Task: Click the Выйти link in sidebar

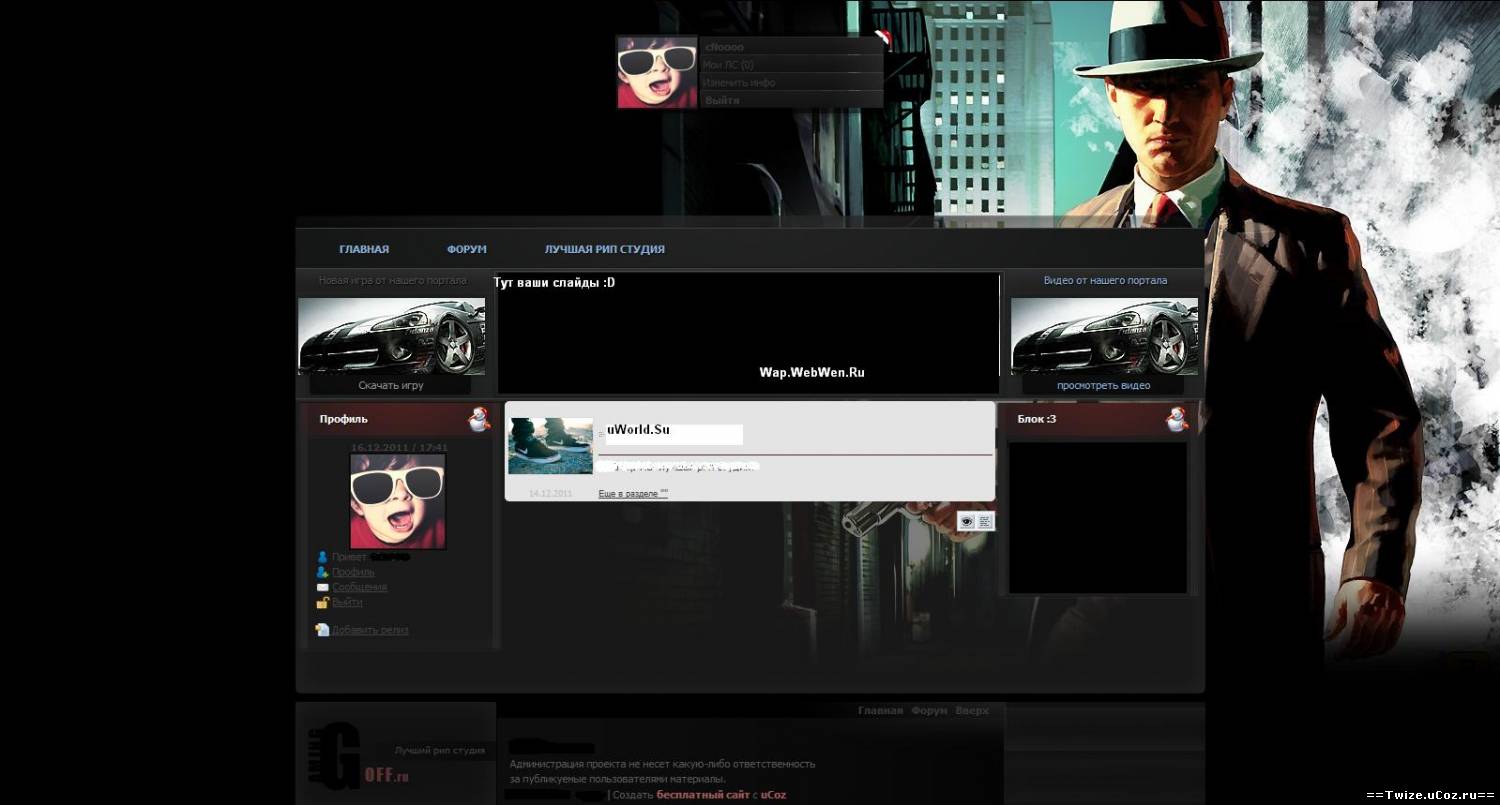Action: (347, 602)
